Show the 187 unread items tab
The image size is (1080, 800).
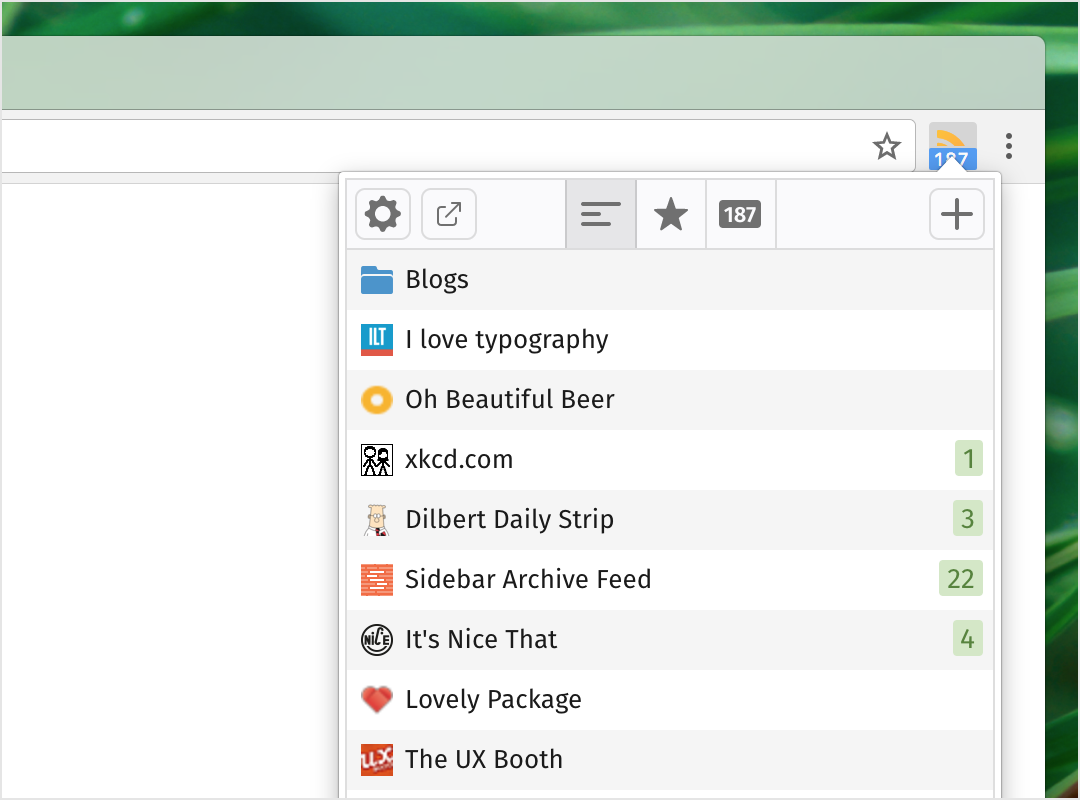(740, 214)
